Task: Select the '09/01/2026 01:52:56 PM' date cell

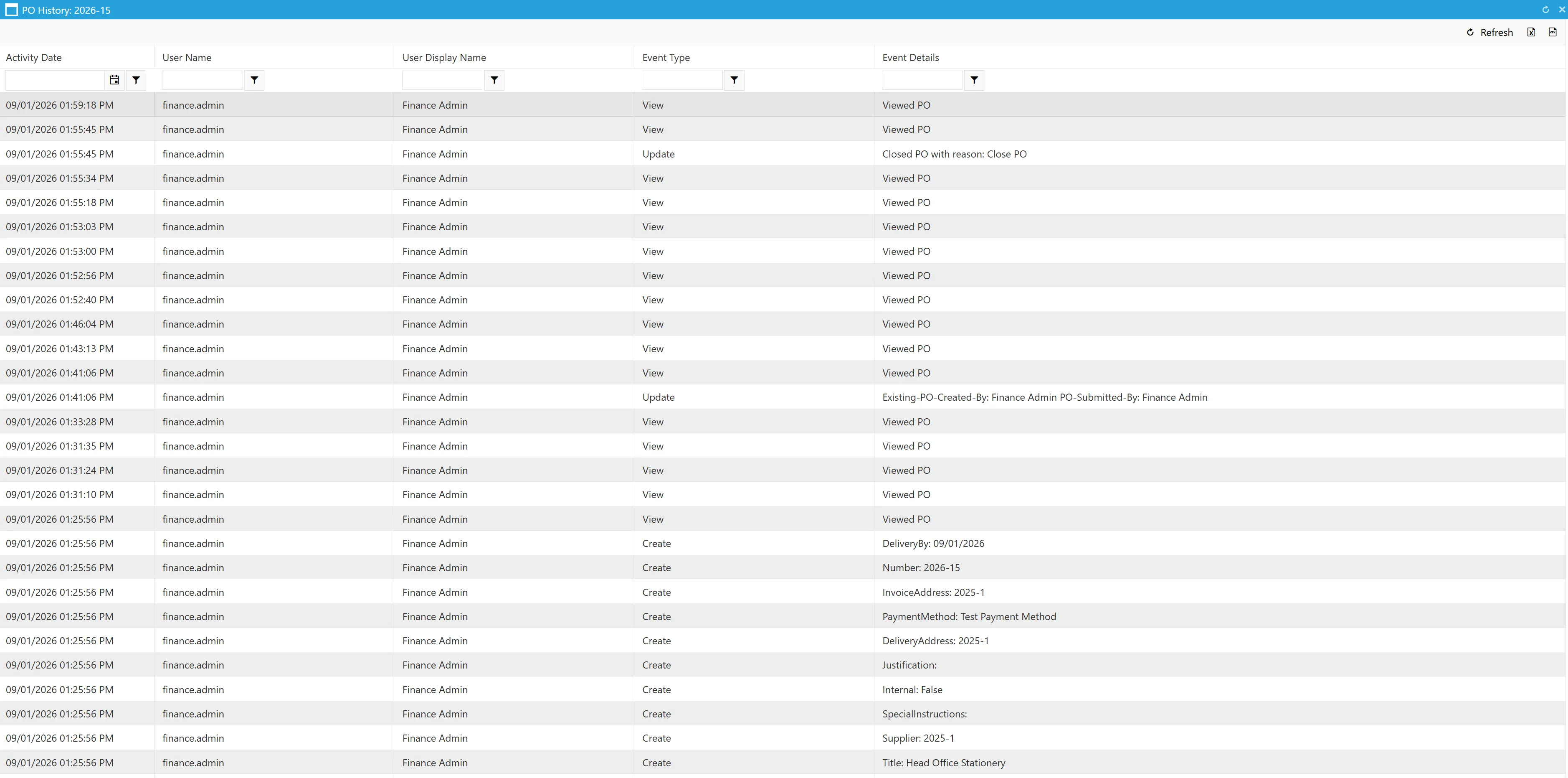Action: (x=77, y=275)
